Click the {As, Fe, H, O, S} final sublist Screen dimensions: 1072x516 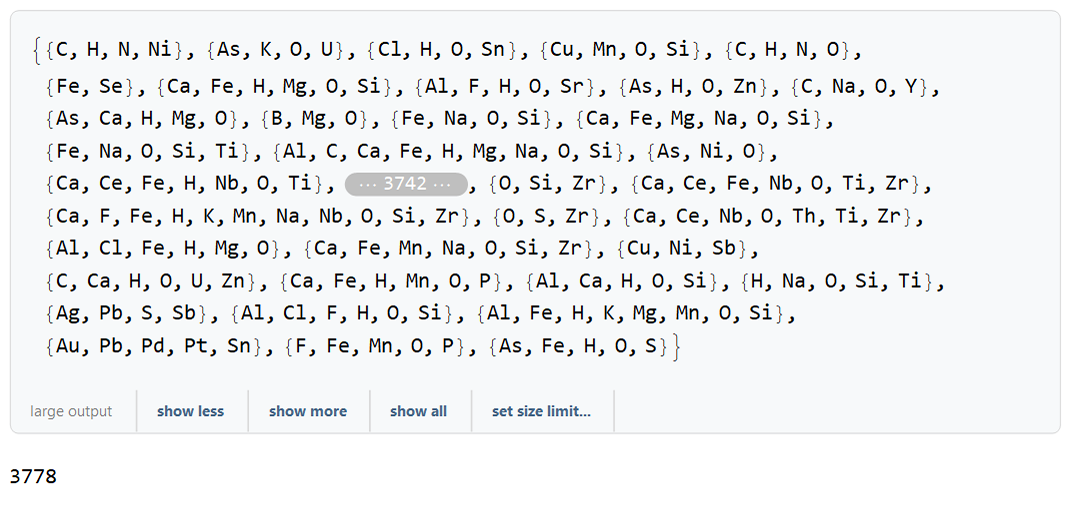[x=578, y=347]
